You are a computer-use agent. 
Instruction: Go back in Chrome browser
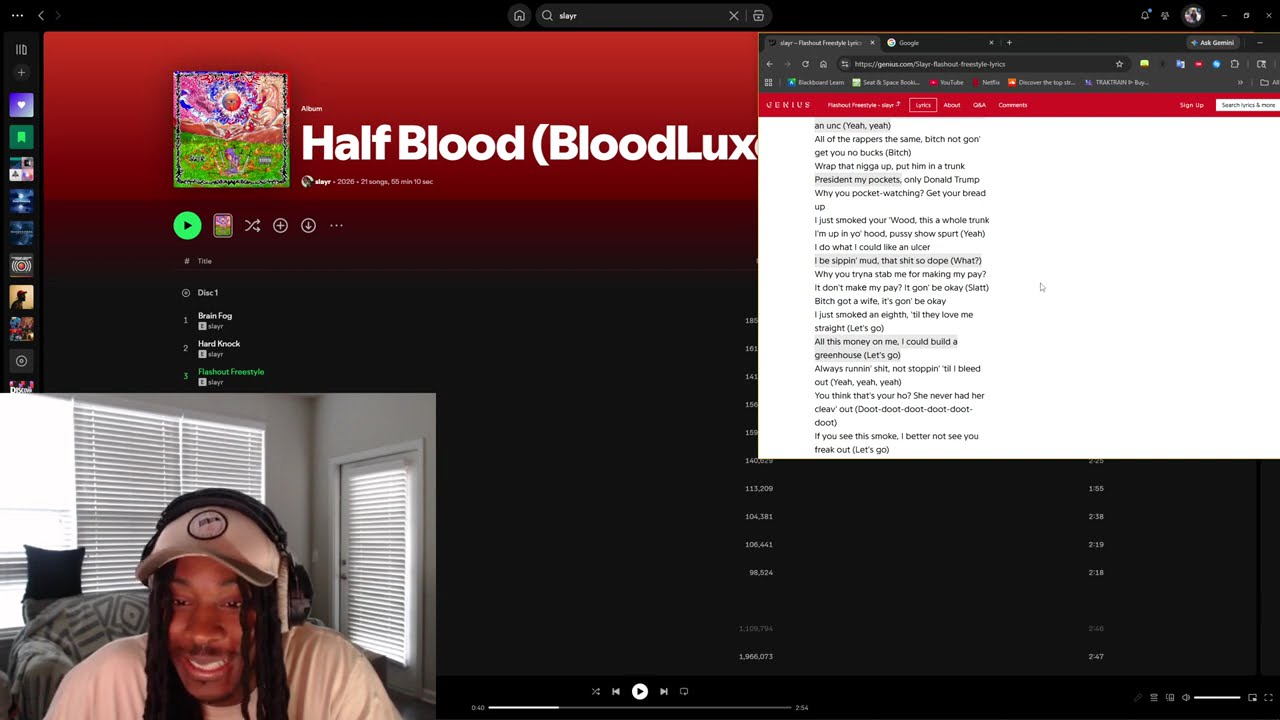tap(769, 64)
